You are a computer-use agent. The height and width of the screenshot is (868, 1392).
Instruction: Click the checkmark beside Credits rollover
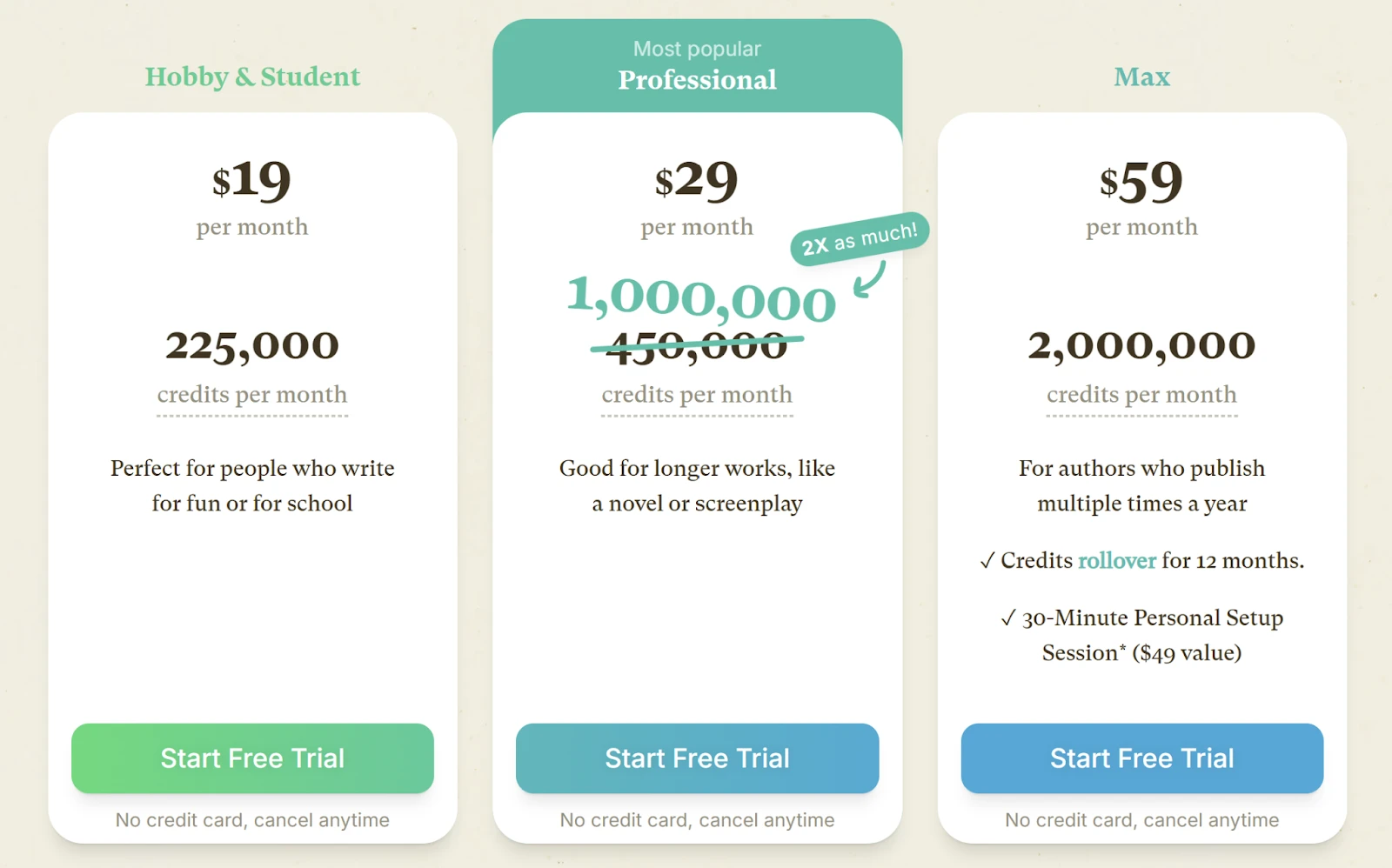coord(987,562)
